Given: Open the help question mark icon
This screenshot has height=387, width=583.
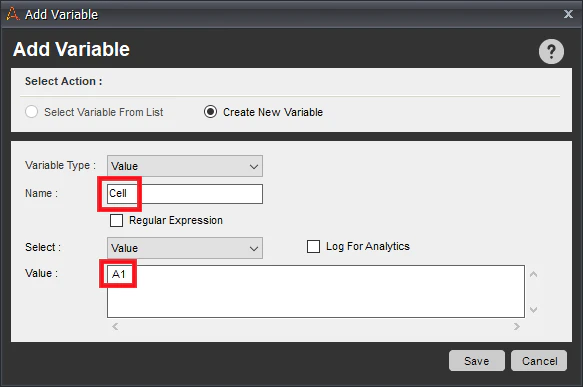Looking at the screenshot, I should pyautogui.click(x=551, y=51).
